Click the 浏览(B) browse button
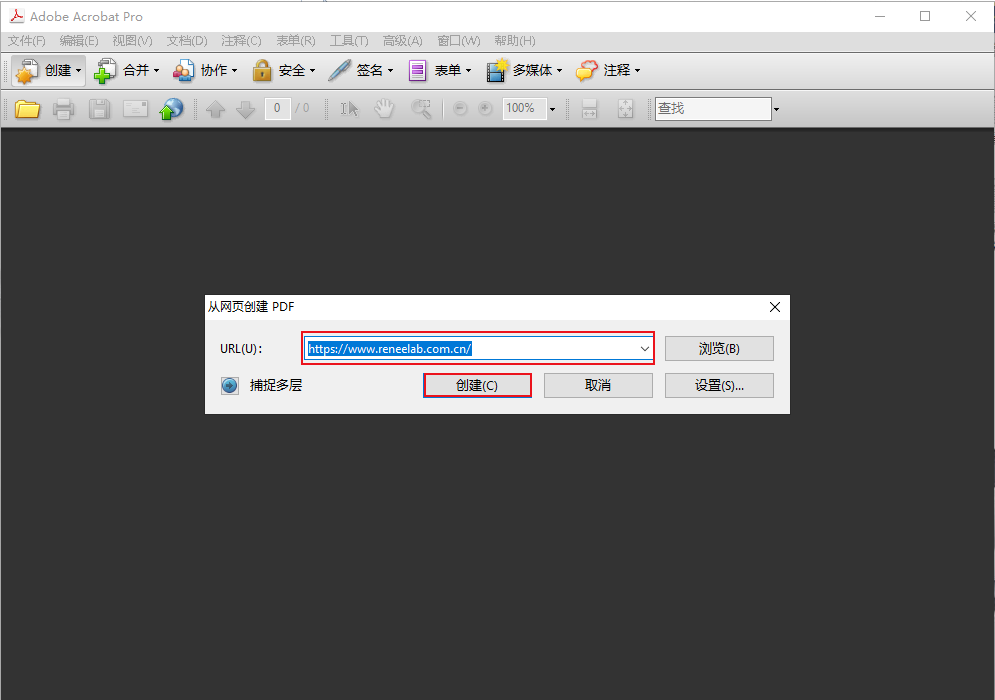The height and width of the screenshot is (700, 995). click(x=719, y=348)
